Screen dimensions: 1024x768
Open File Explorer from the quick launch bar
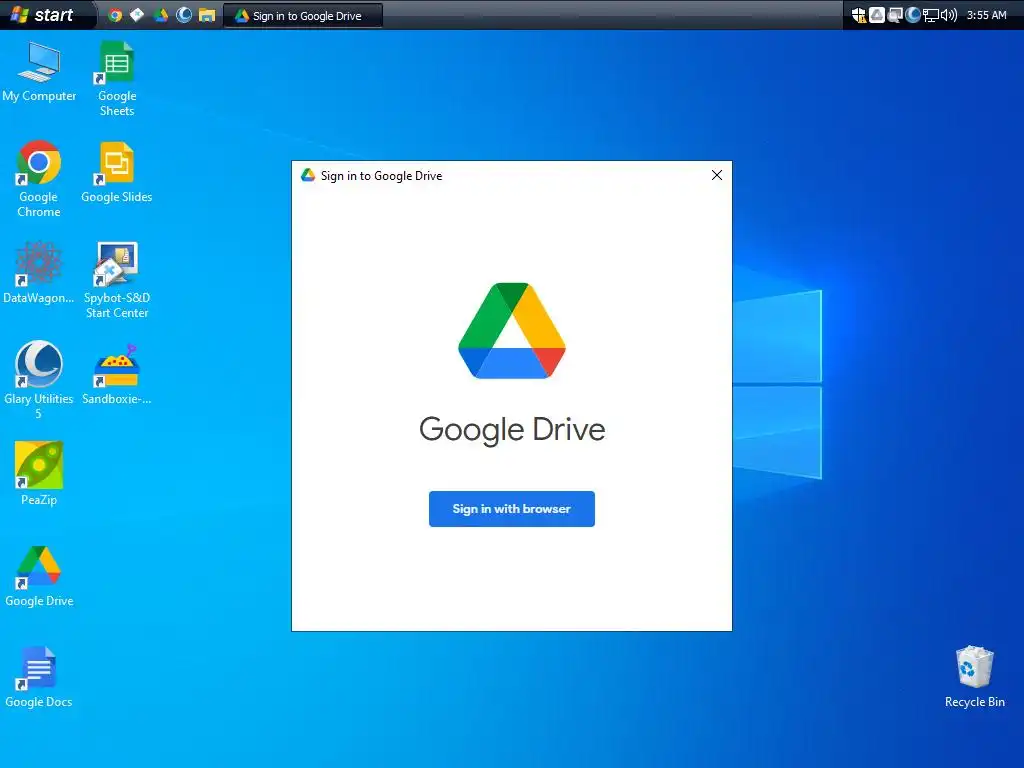pyautogui.click(x=207, y=15)
